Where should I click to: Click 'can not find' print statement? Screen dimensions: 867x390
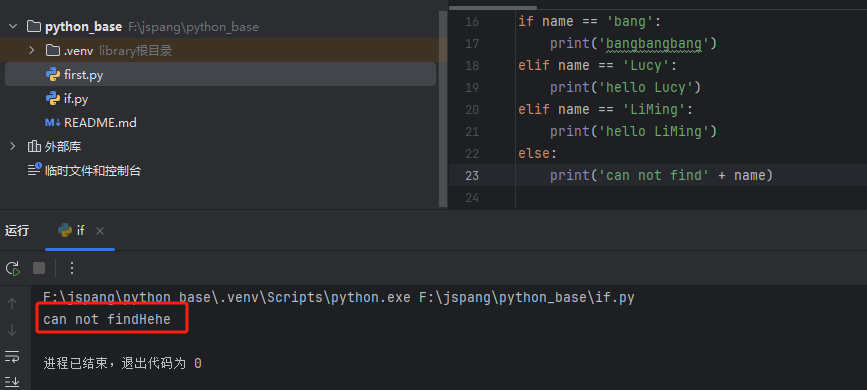(661, 175)
